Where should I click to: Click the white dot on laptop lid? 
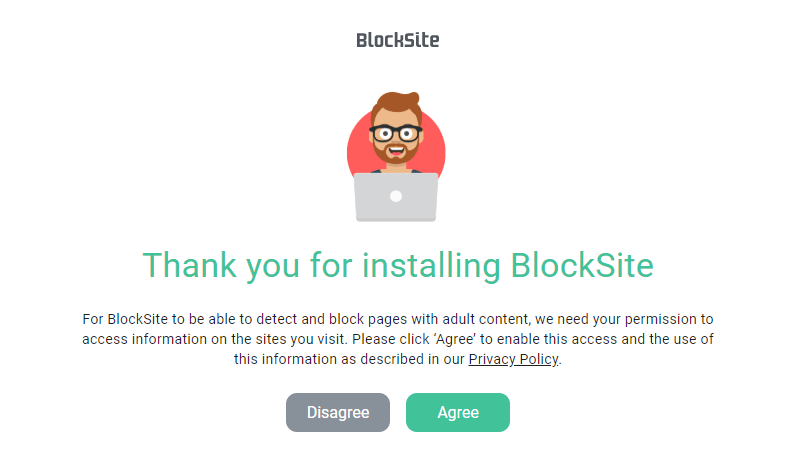(x=396, y=196)
